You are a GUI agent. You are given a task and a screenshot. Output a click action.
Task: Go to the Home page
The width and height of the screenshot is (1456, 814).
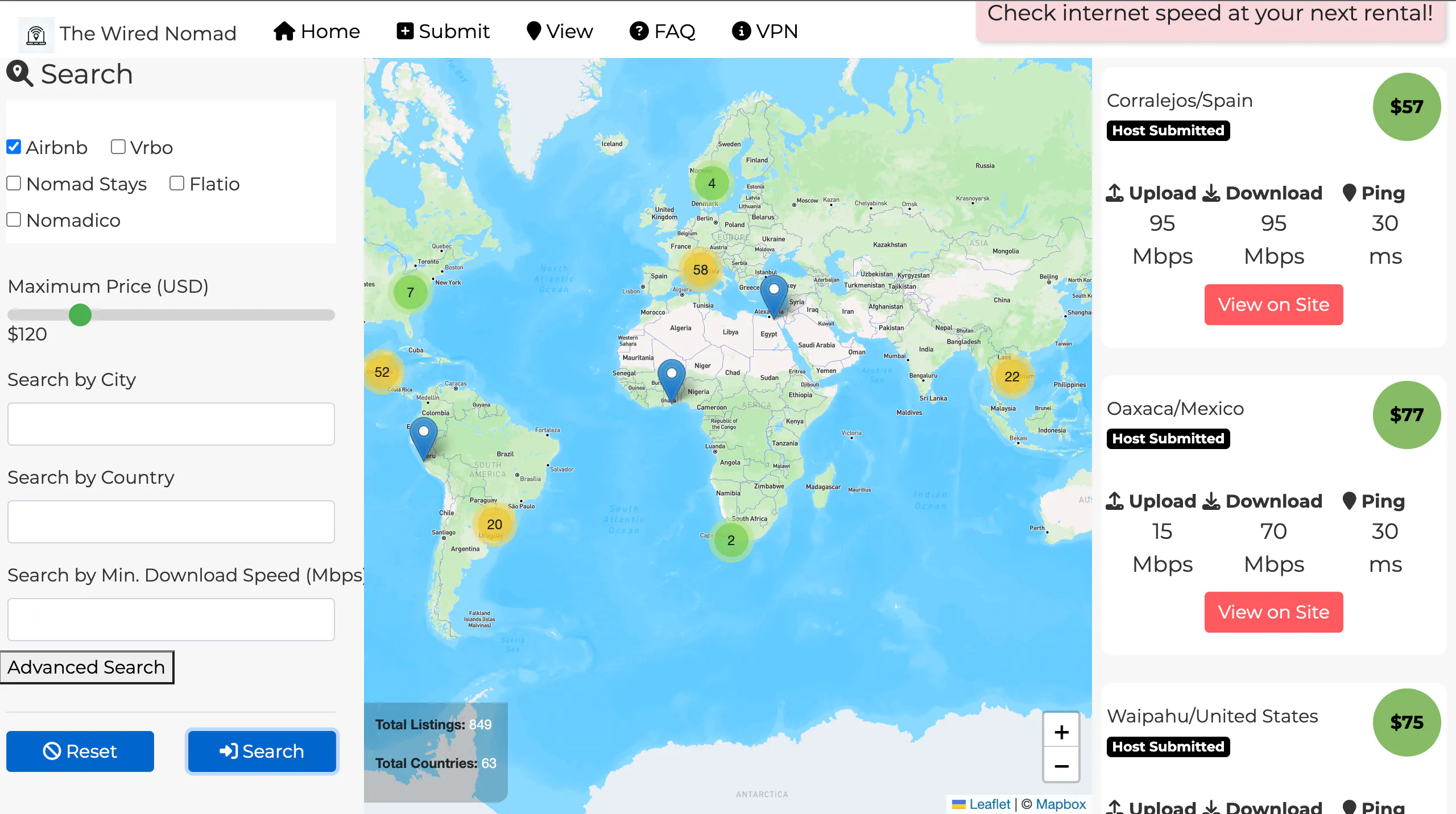coord(317,31)
